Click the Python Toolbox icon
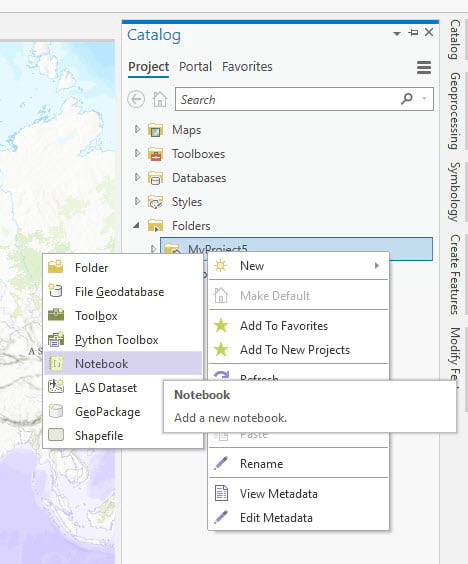 click(x=56, y=340)
